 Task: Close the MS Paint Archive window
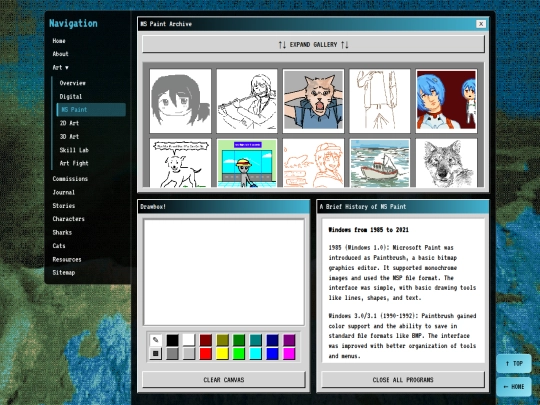pos(481,24)
